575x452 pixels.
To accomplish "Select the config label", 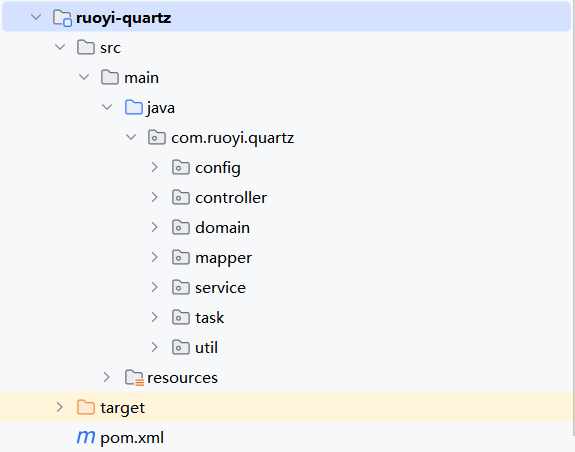I will point(218,168).
